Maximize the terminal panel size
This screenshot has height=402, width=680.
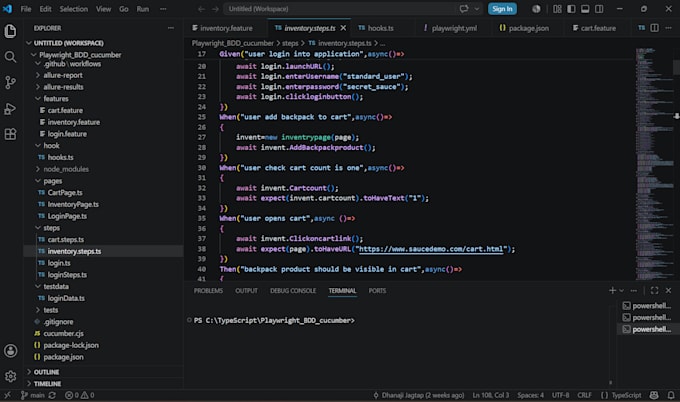coord(654,291)
